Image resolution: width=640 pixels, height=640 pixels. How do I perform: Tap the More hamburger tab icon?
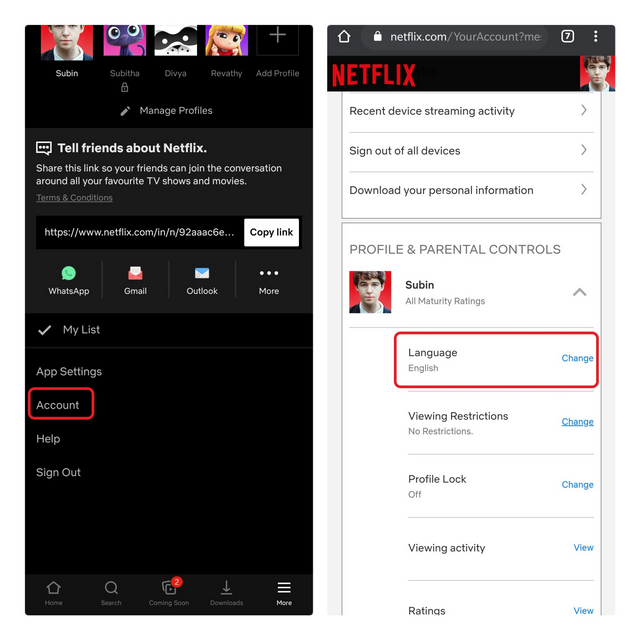pyautogui.click(x=284, y=588)
